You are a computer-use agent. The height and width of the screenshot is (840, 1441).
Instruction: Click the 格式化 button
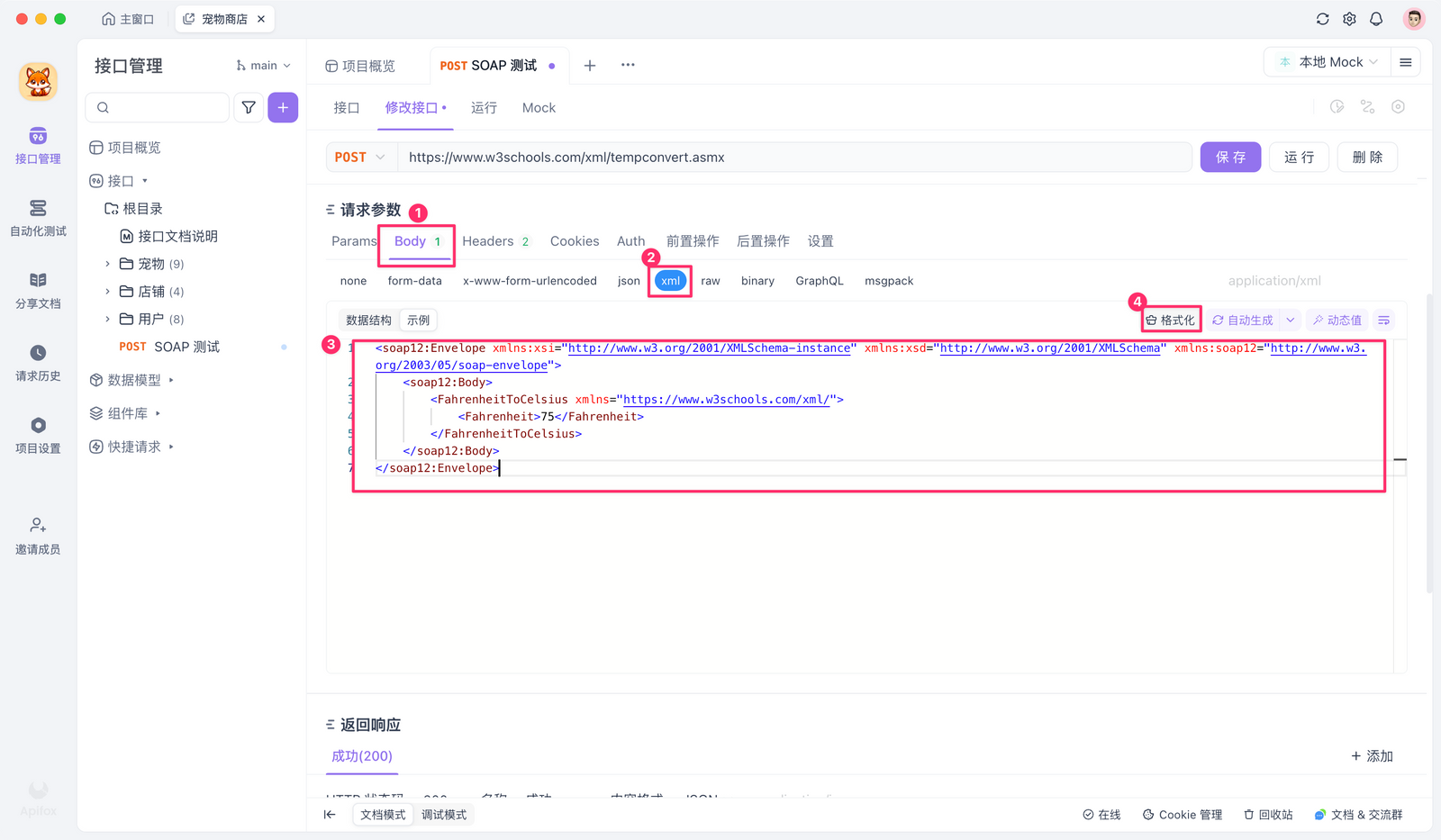pos(1171,321)
